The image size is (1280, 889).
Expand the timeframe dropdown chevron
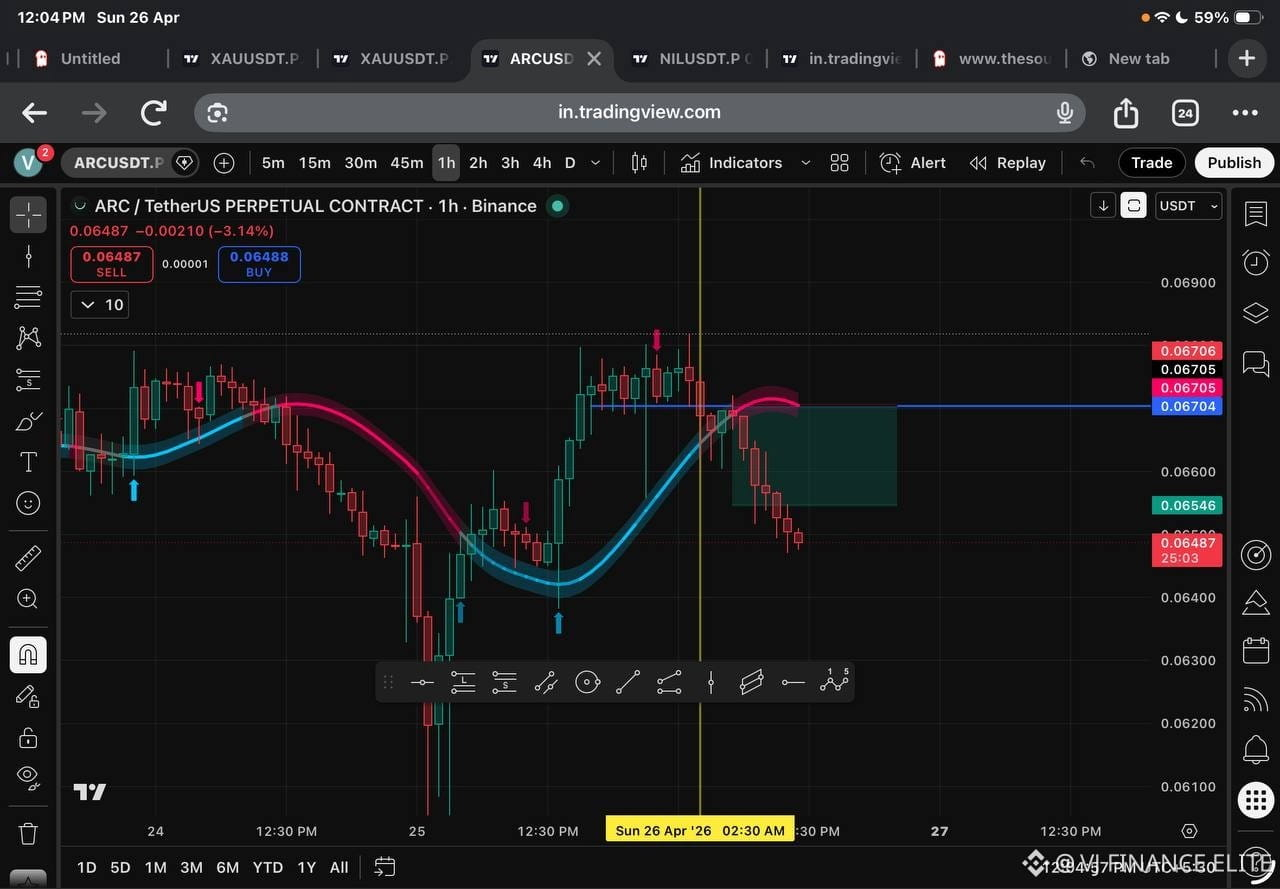596,163
